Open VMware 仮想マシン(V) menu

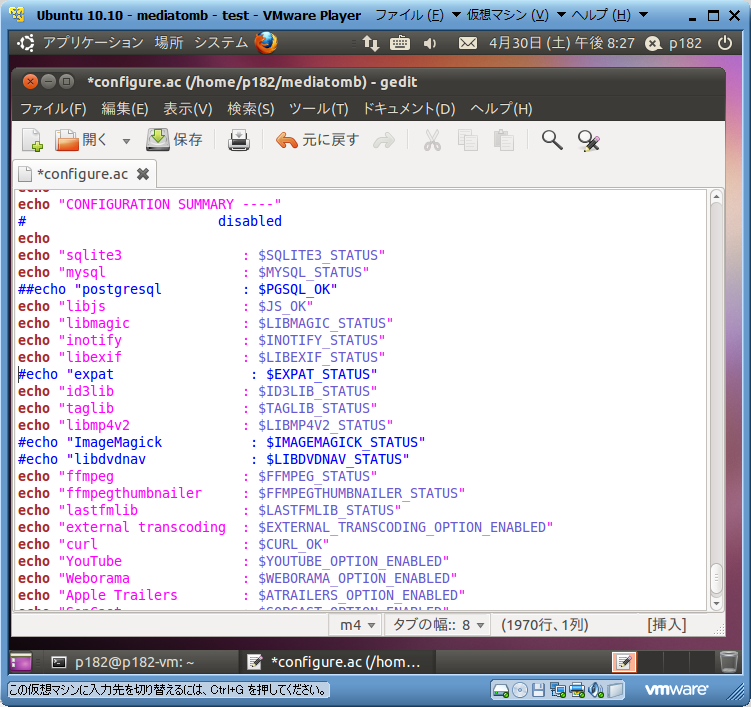click(516, 15)
